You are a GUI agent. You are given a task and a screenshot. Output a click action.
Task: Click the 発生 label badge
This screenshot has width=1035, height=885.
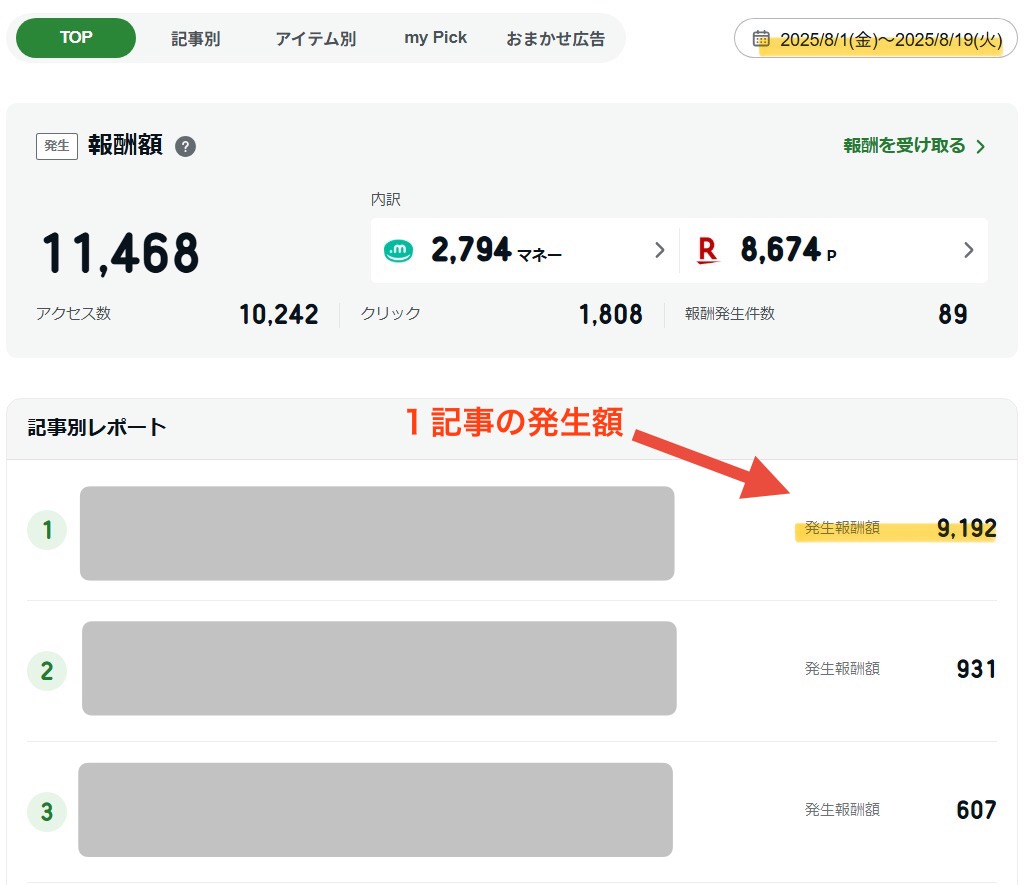57,146
